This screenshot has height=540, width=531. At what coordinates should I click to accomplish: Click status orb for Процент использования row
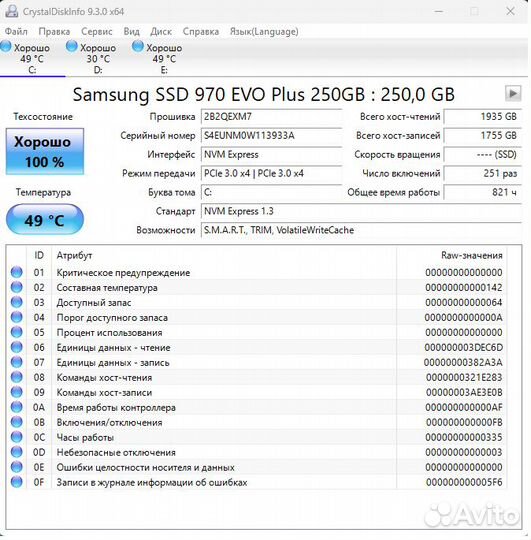click(16, 332)
